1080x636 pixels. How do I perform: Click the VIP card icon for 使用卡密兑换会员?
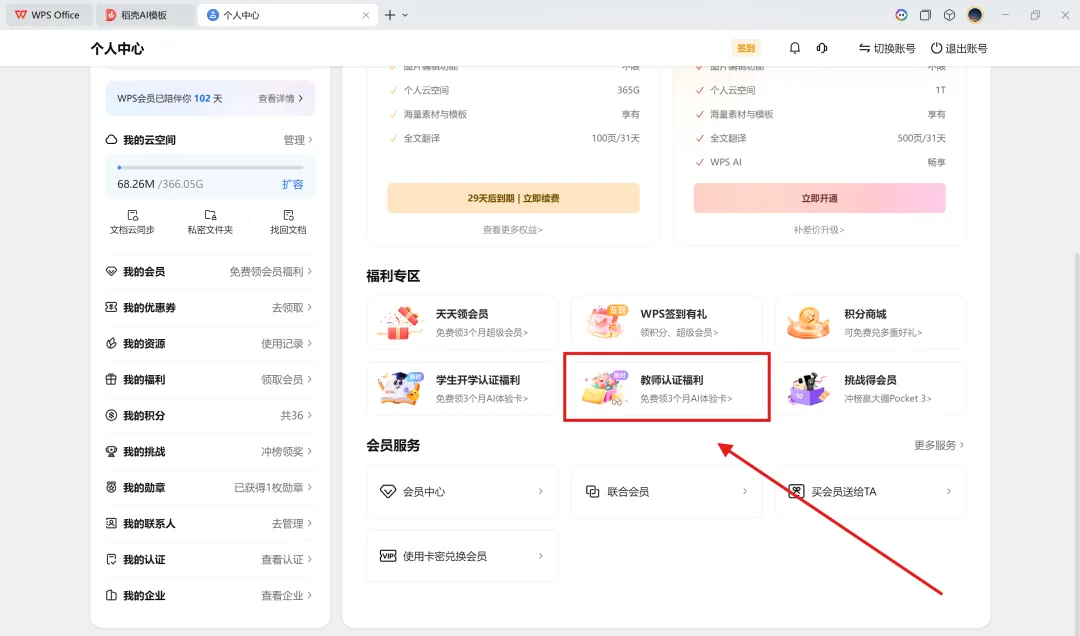click(x=388, y=555)
